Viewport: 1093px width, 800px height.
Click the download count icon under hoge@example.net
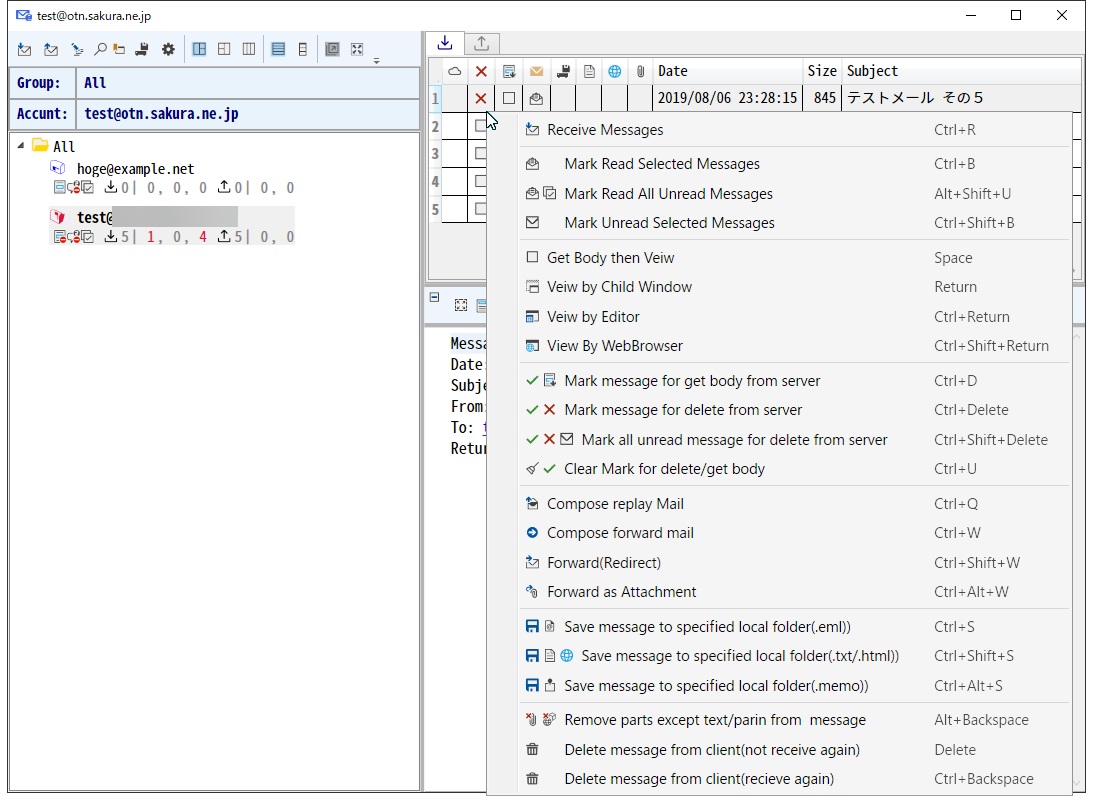111,187
